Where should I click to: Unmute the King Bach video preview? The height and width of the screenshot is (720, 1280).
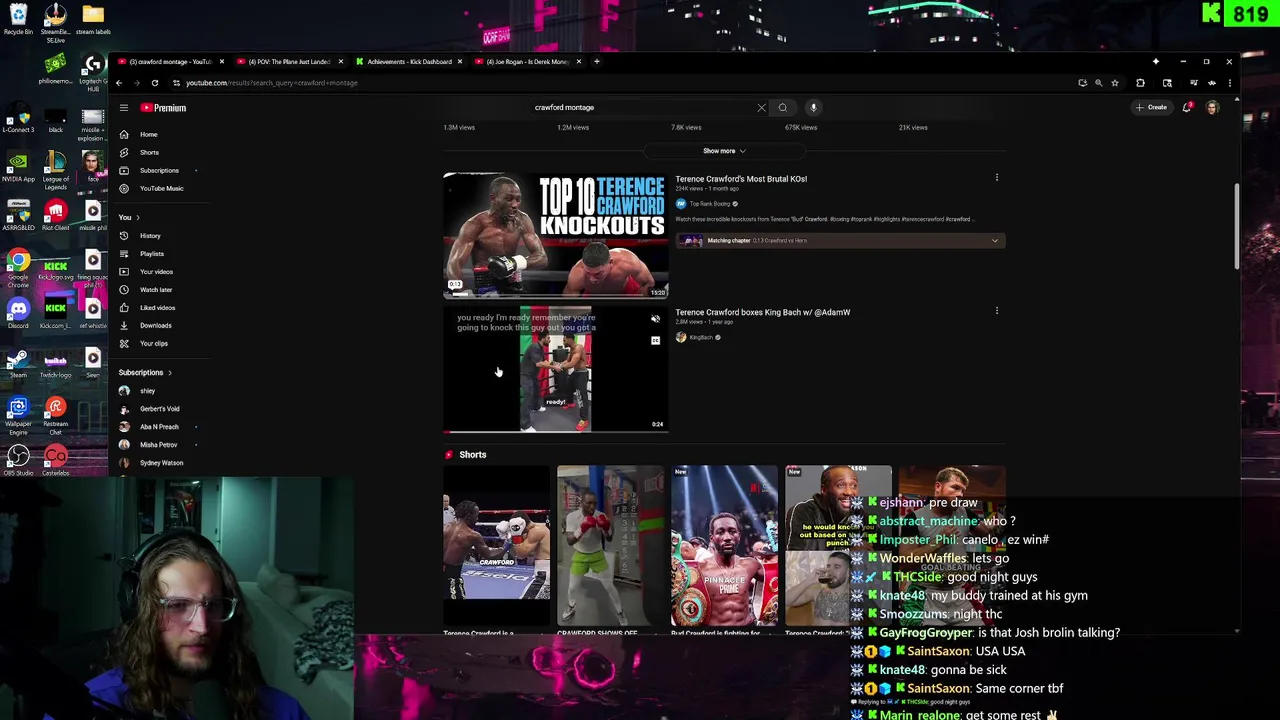pyautogui.click(x=655, y=319)
